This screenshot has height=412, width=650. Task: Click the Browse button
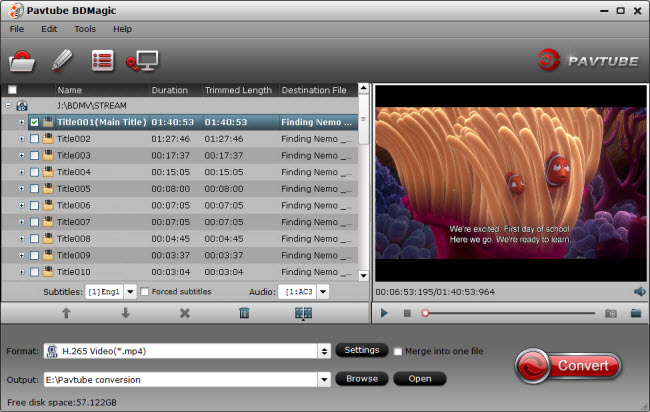click(361, 379)
